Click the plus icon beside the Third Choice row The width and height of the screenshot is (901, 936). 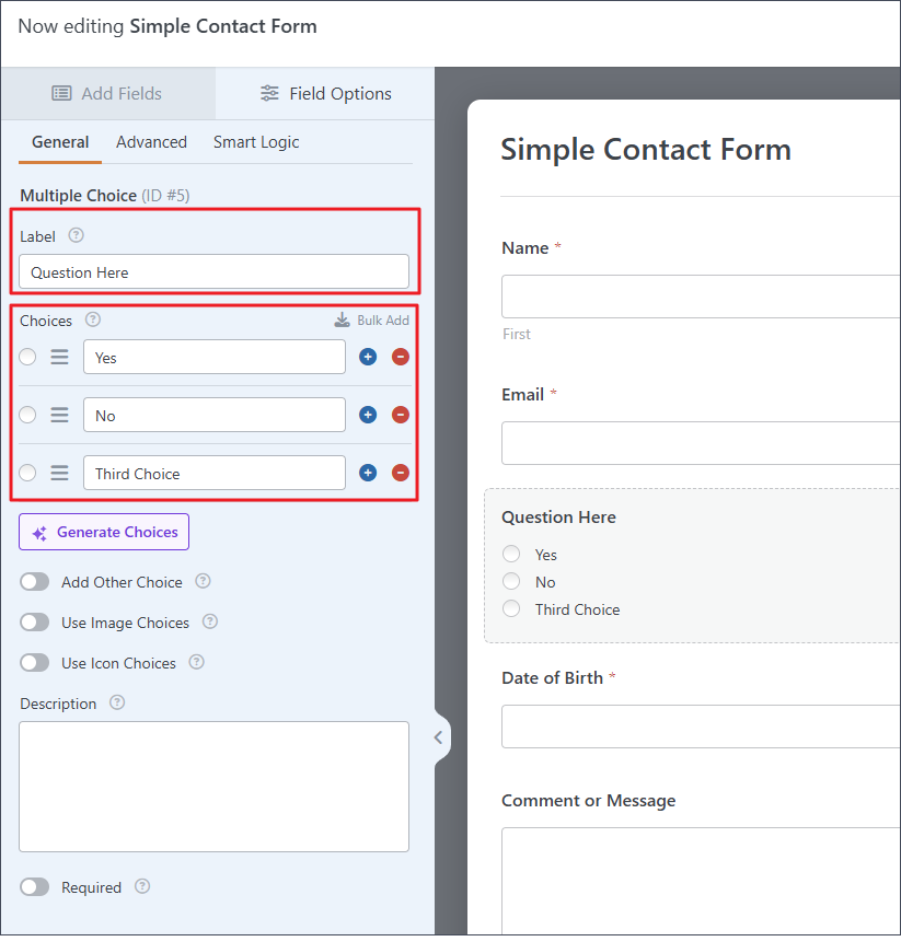click(368, 472)
